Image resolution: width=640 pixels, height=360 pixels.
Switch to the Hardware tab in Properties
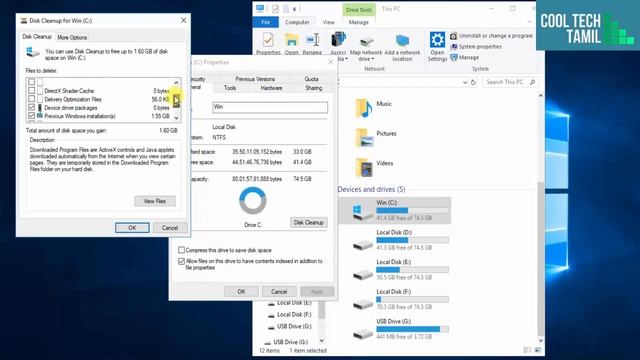point(271,88)
